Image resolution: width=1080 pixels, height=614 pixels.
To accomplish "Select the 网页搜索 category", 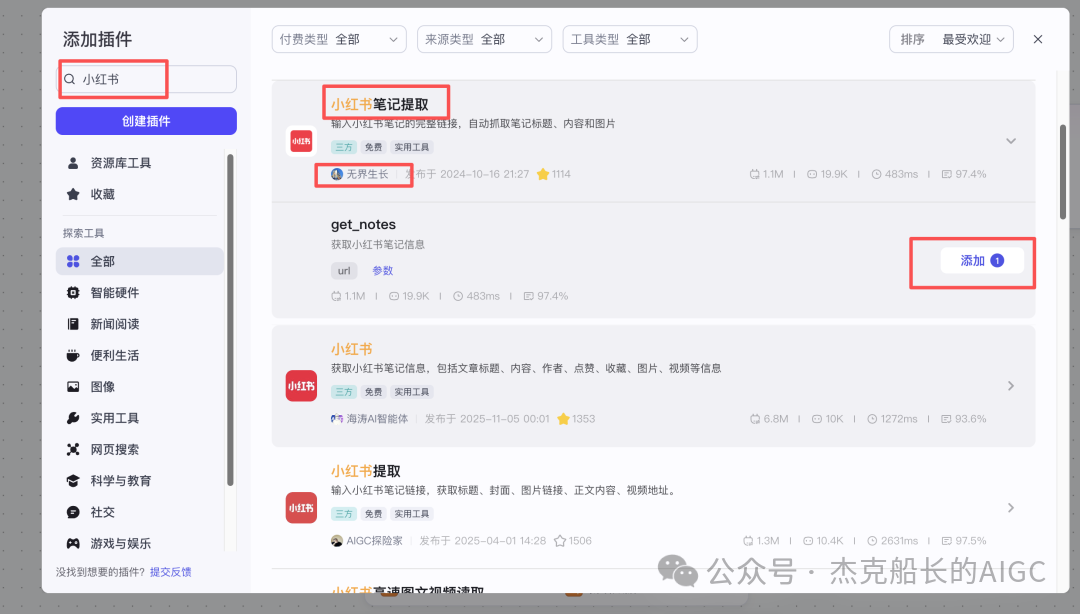I will (x=140, y=449).
